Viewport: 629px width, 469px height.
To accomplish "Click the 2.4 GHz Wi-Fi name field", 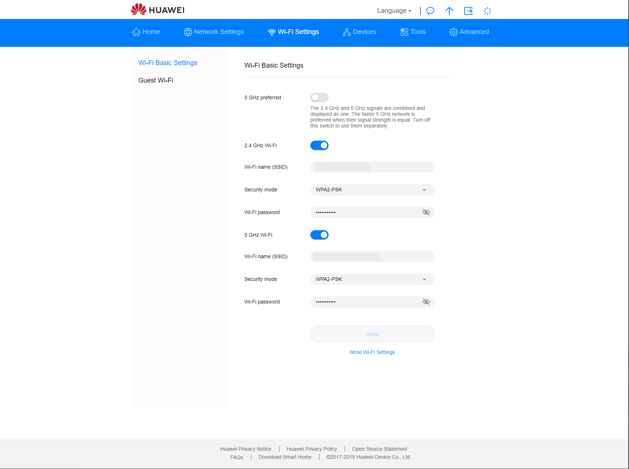I will pyautogui.click(x=372, y=167).
